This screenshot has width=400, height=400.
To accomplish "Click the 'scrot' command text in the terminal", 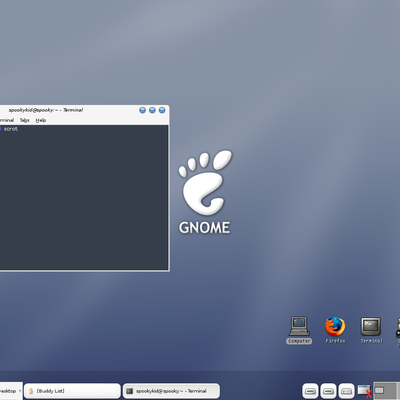I will (10, 129).
